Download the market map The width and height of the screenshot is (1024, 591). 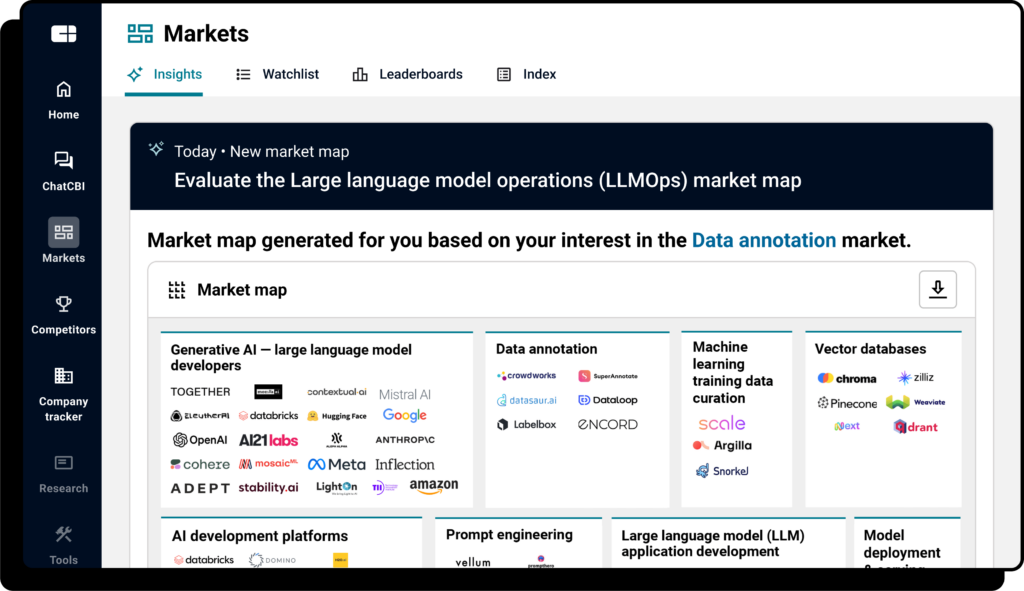point(938,289)
